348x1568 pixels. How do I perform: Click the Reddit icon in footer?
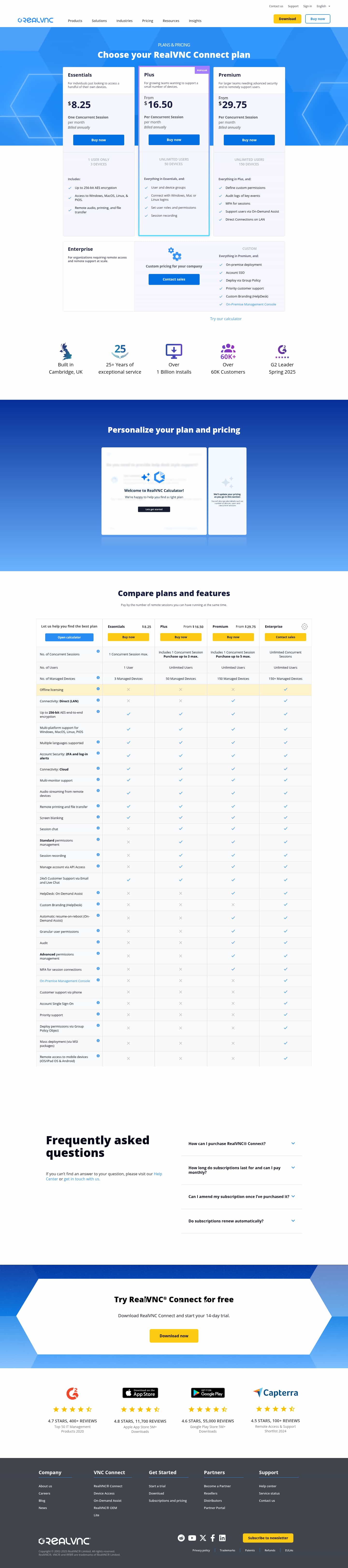click(x=181, y=1538)
